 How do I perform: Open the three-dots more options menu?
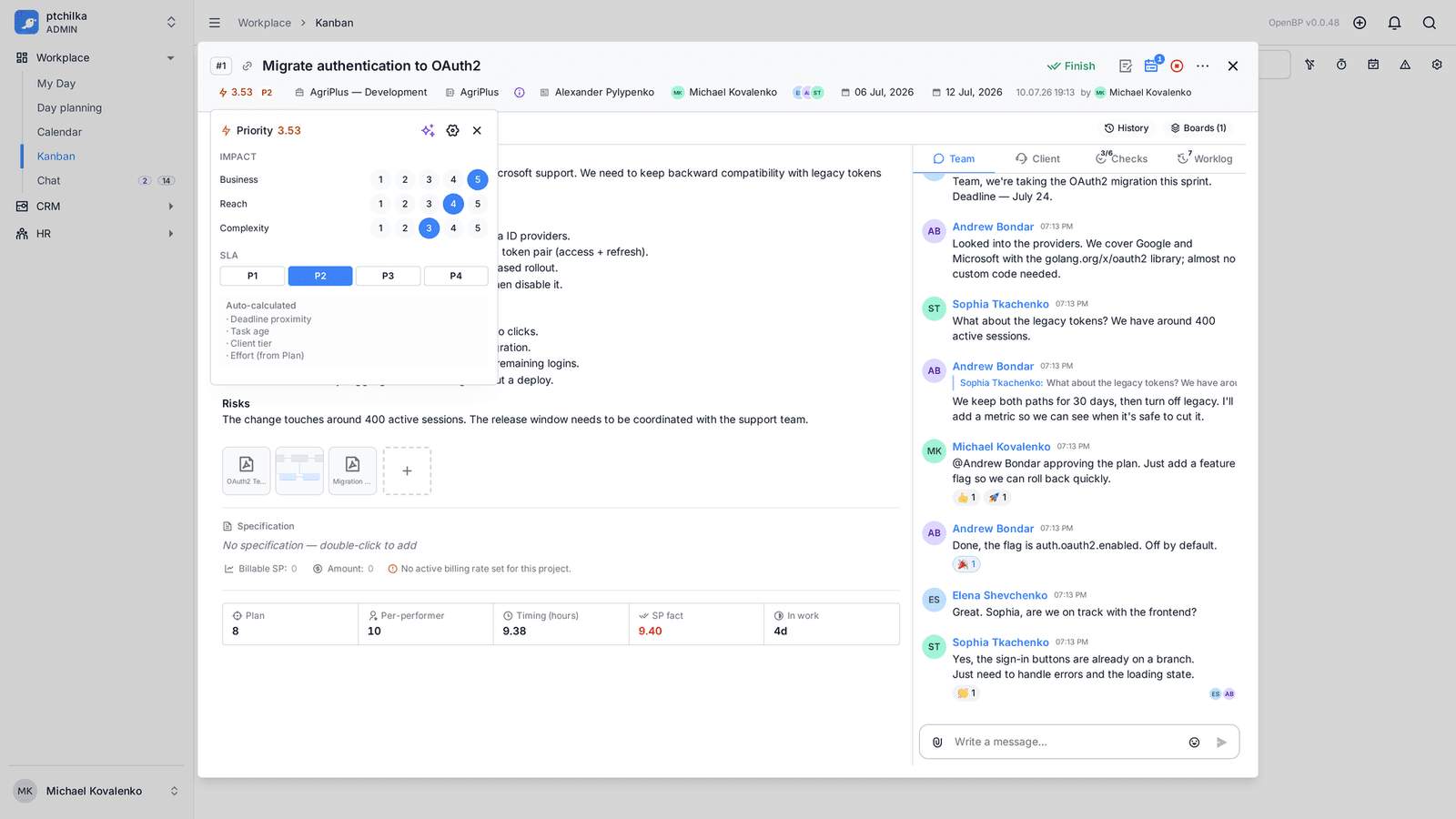click(1203, 66)
